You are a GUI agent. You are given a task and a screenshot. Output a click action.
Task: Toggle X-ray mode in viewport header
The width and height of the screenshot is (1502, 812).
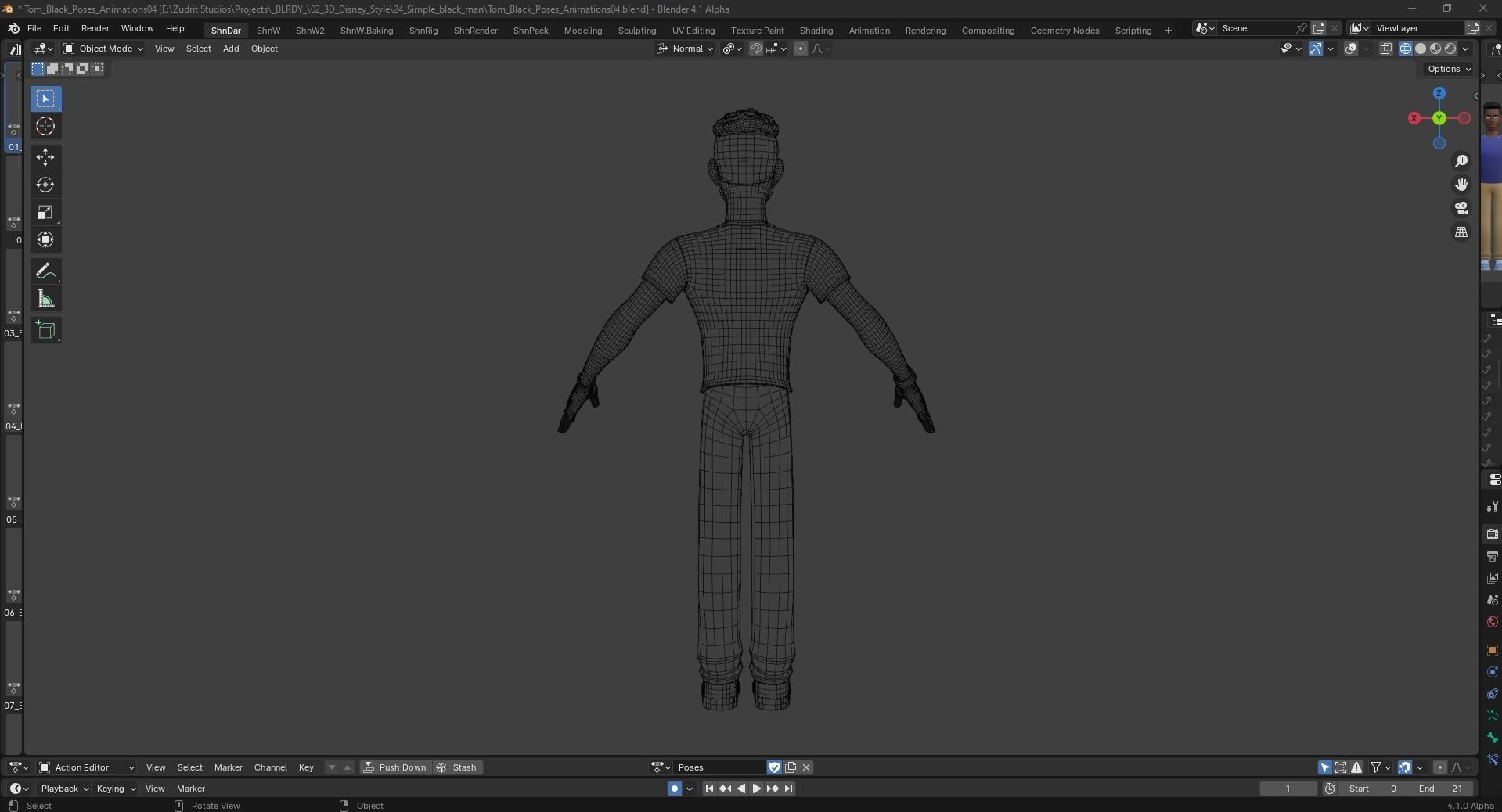pos(1385,49)
